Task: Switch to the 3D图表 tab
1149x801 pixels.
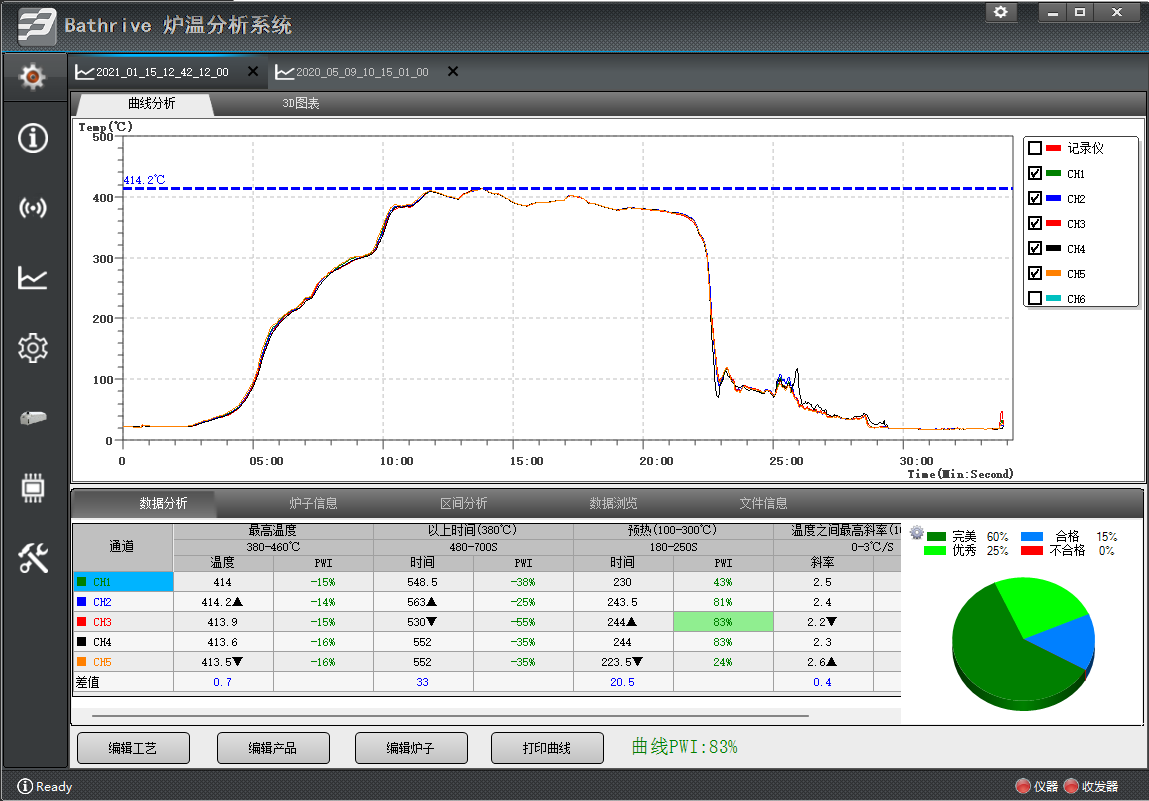Action: click(x=300, y=104)
